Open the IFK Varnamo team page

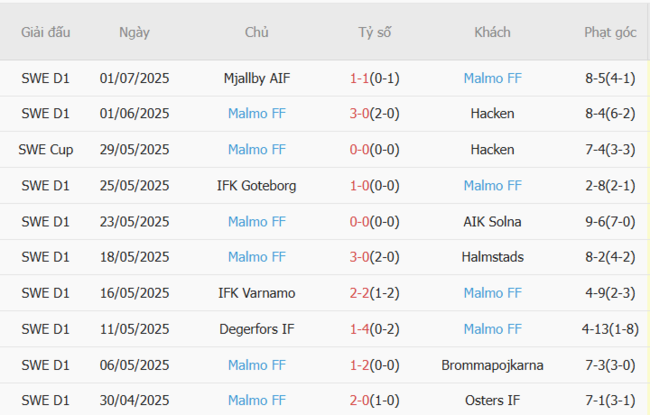[x=256, y=293]
